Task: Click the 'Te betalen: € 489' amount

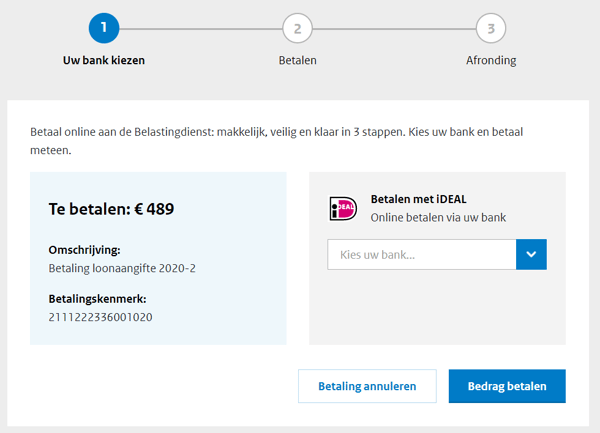Action: tap(111, 209)
